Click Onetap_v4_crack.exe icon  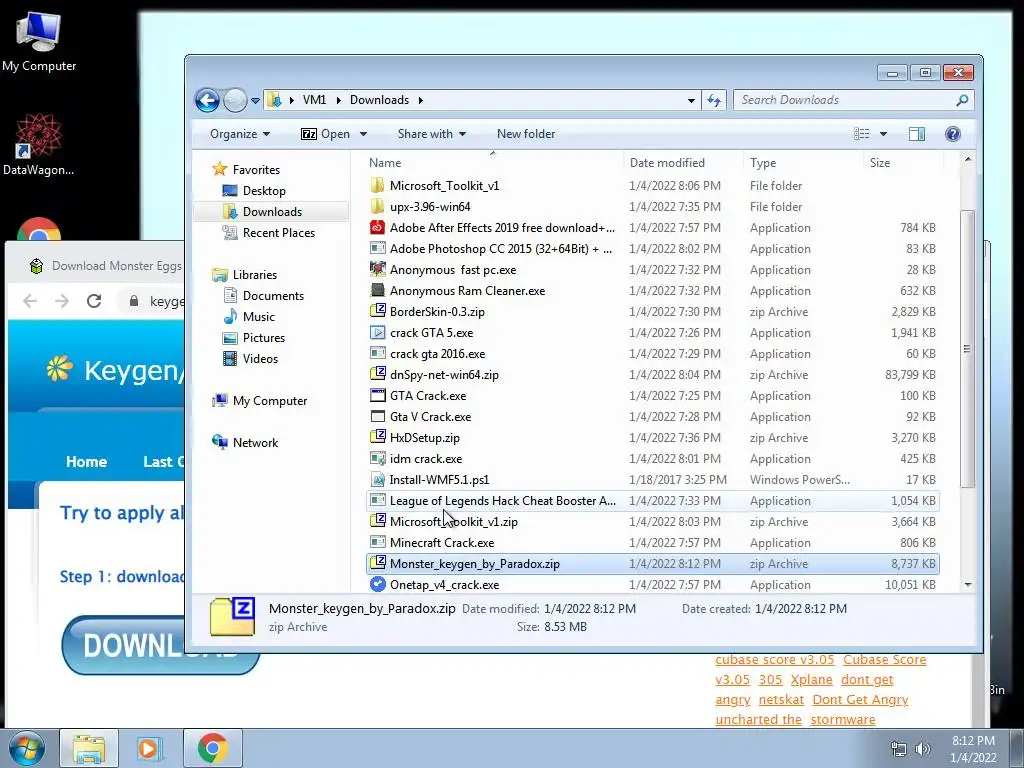377,584
